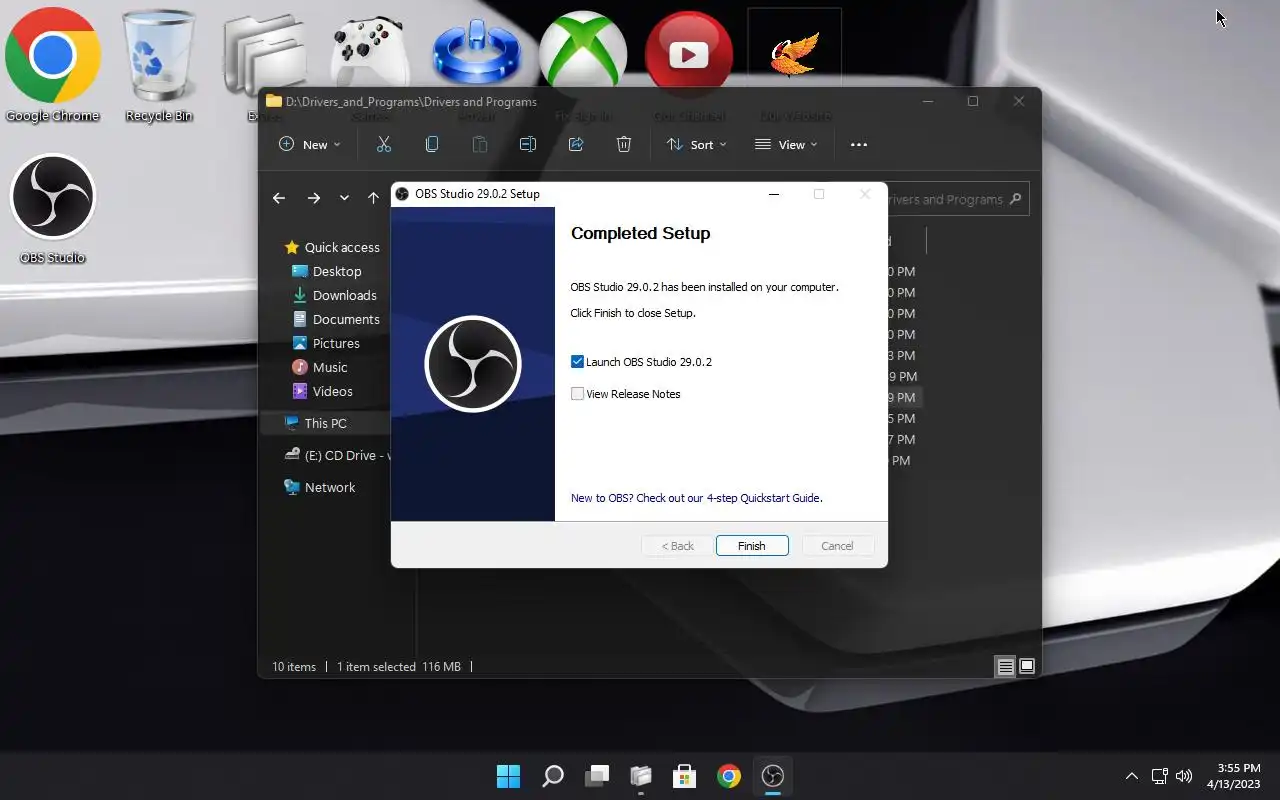Open the white game controller desktop icon
The image size is (1280, 800).
[x=371, y=52]
